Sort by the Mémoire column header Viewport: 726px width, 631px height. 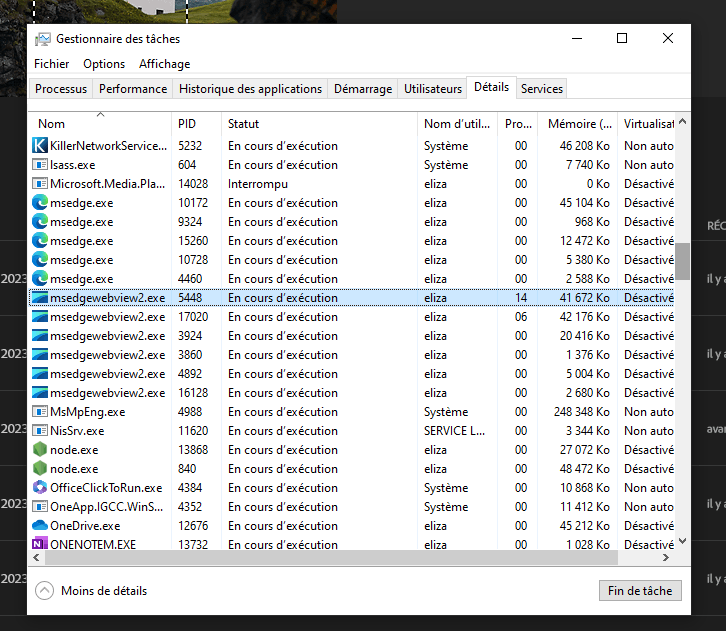tap(577, 124)
